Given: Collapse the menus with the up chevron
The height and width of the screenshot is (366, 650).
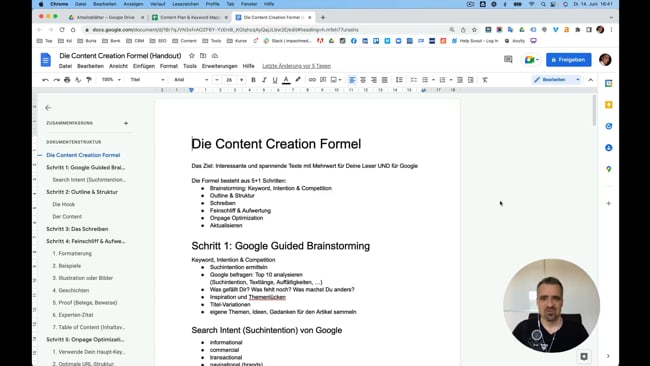Looking at the screenshot, I should (590, 80).
